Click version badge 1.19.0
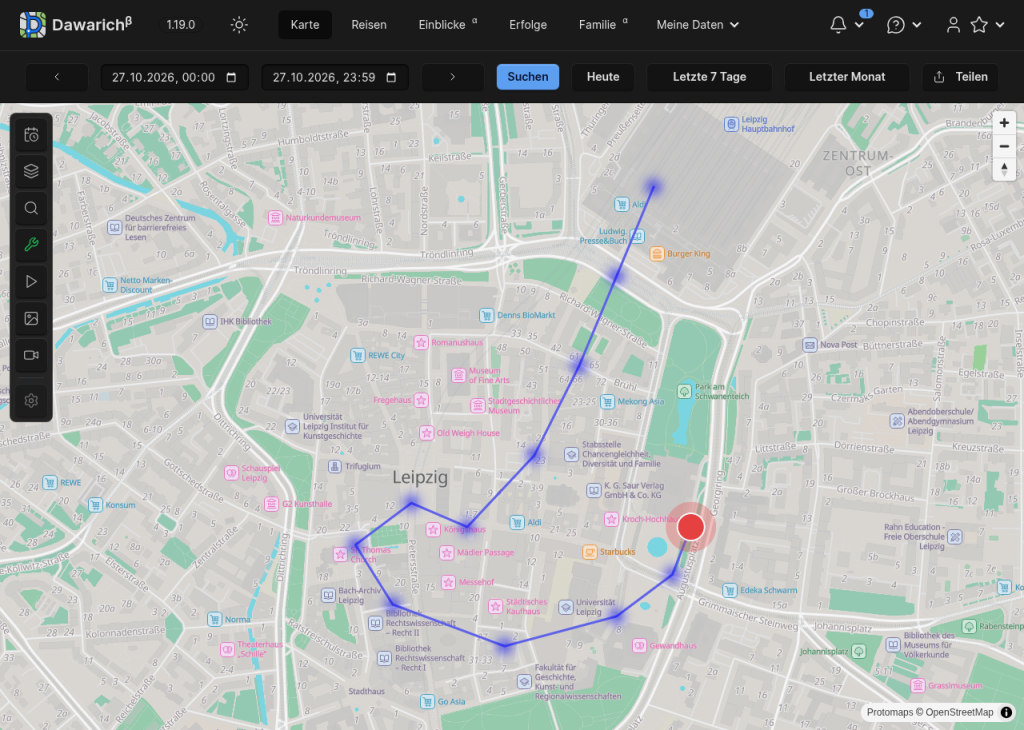Screen dimensions: 1024x730 click(180, 25)
